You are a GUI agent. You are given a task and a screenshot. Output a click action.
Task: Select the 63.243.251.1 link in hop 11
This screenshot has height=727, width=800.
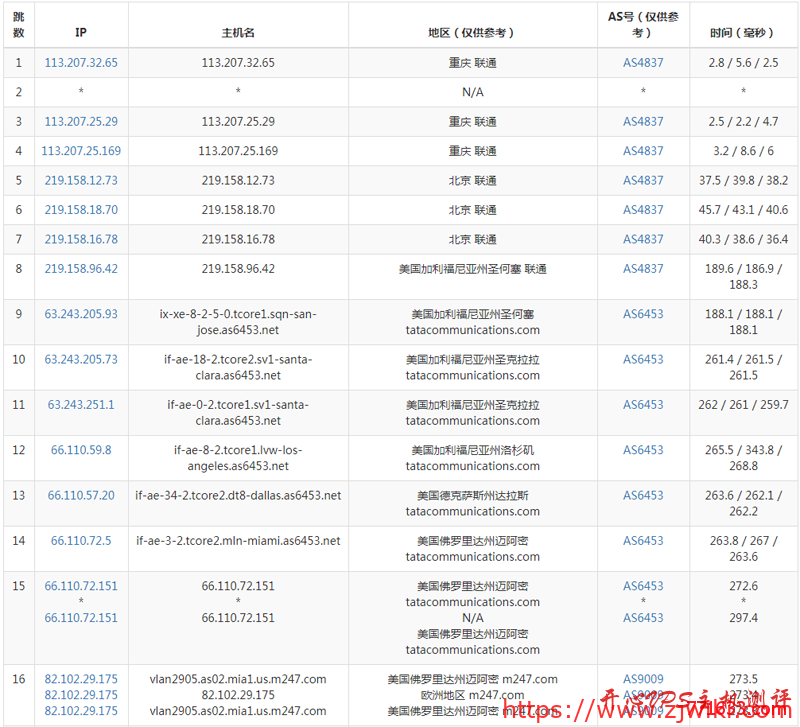pyautogui.click(x=80, y=405)
